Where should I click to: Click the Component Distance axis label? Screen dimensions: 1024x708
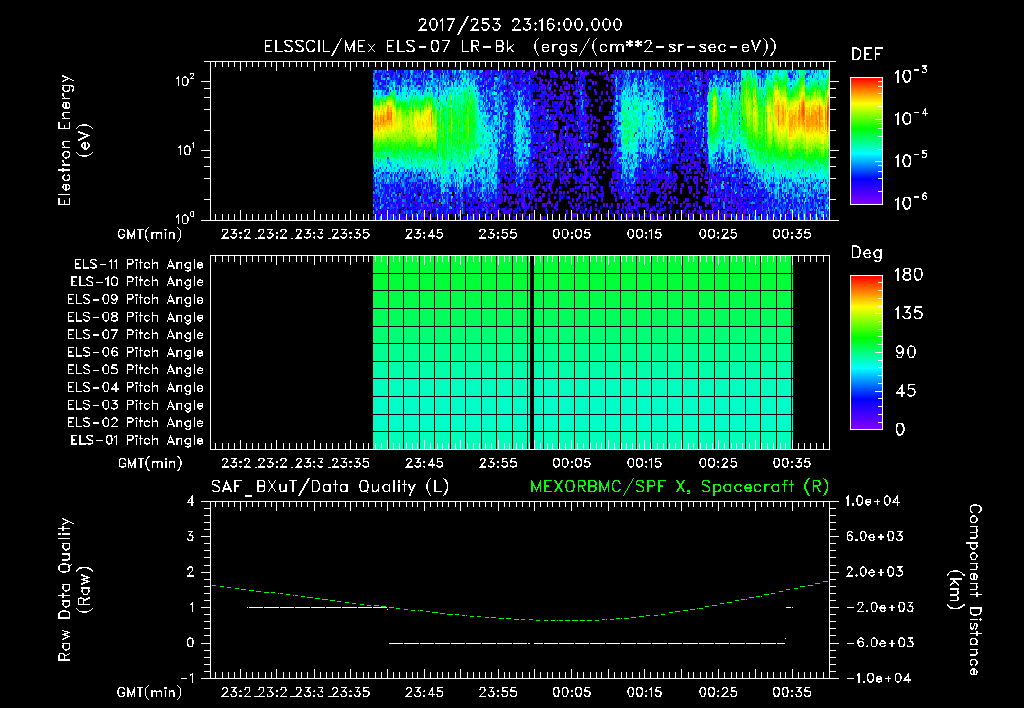[x=965, y=590]
